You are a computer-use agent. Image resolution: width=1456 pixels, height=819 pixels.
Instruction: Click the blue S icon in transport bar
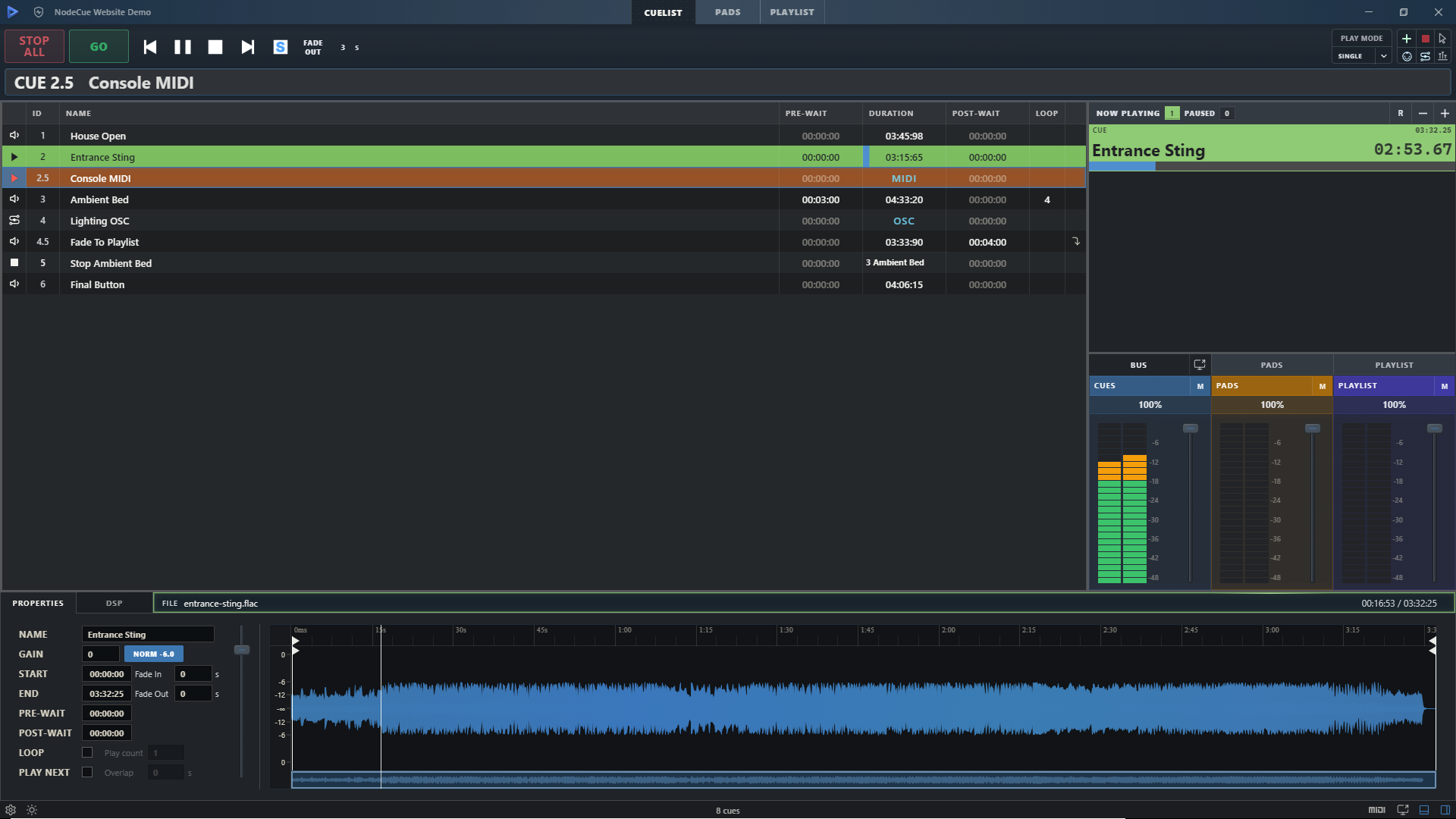point(281,47)
